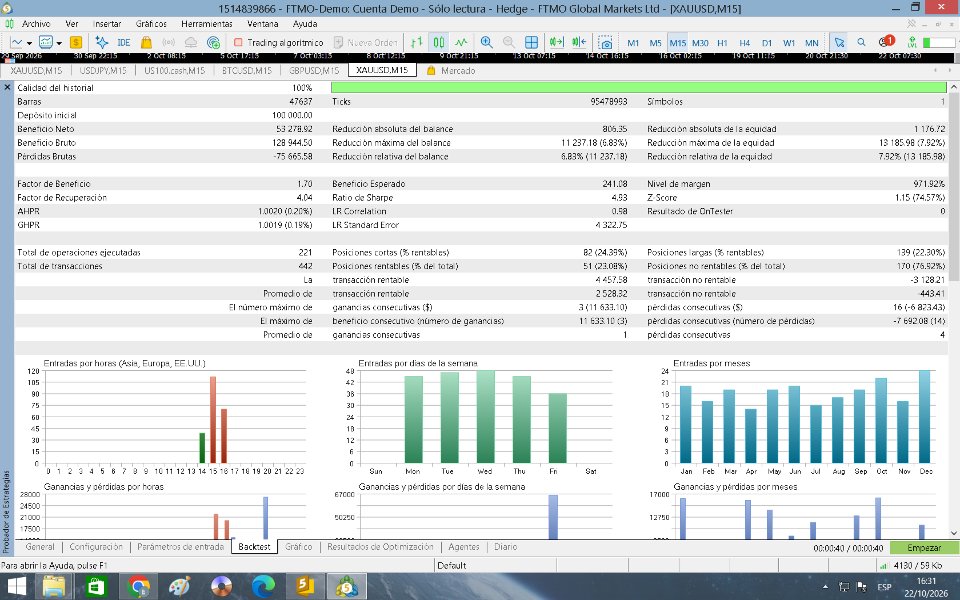Open the toolbar search magnifier
Image resolution: width=960 pixels, height=600 pixels.
[x=861, y=42]
